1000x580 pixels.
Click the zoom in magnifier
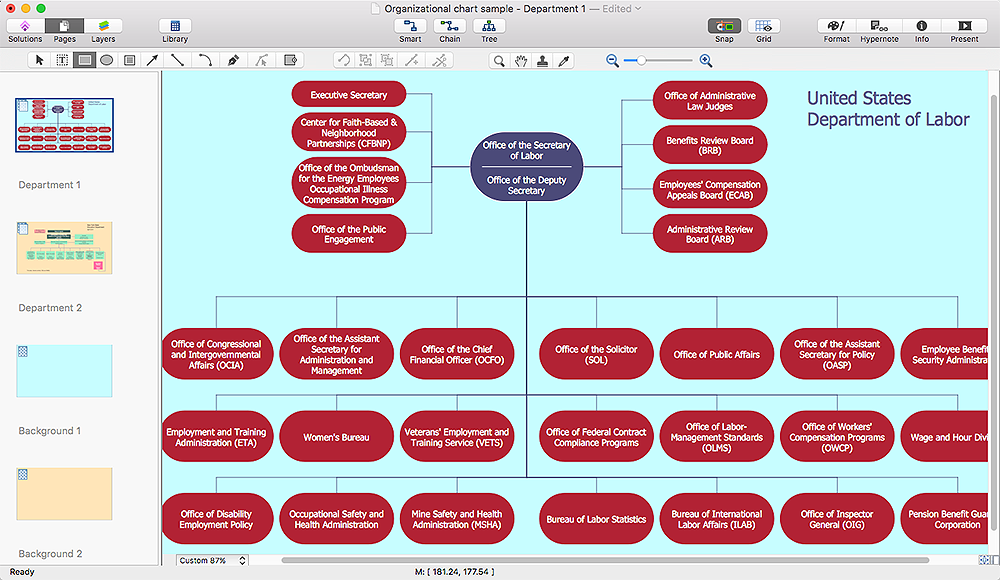click(x=705, y=61)
